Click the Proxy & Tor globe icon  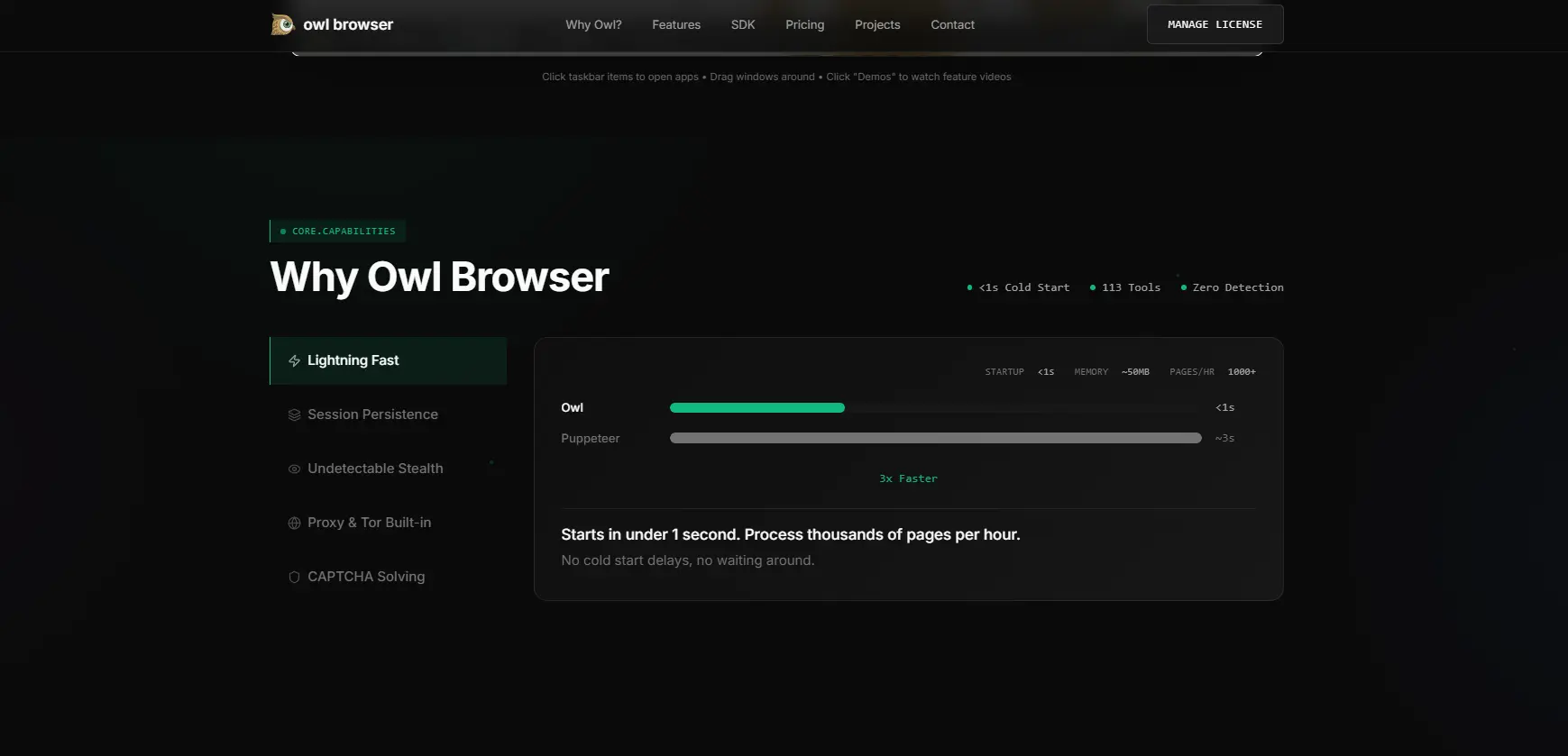(x=294, y=523)
